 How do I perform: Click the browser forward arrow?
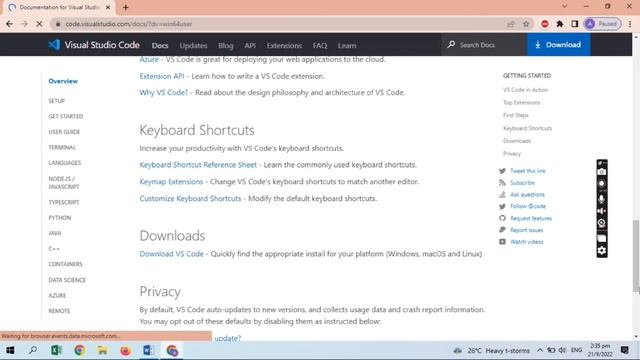[x=24, y=24]
